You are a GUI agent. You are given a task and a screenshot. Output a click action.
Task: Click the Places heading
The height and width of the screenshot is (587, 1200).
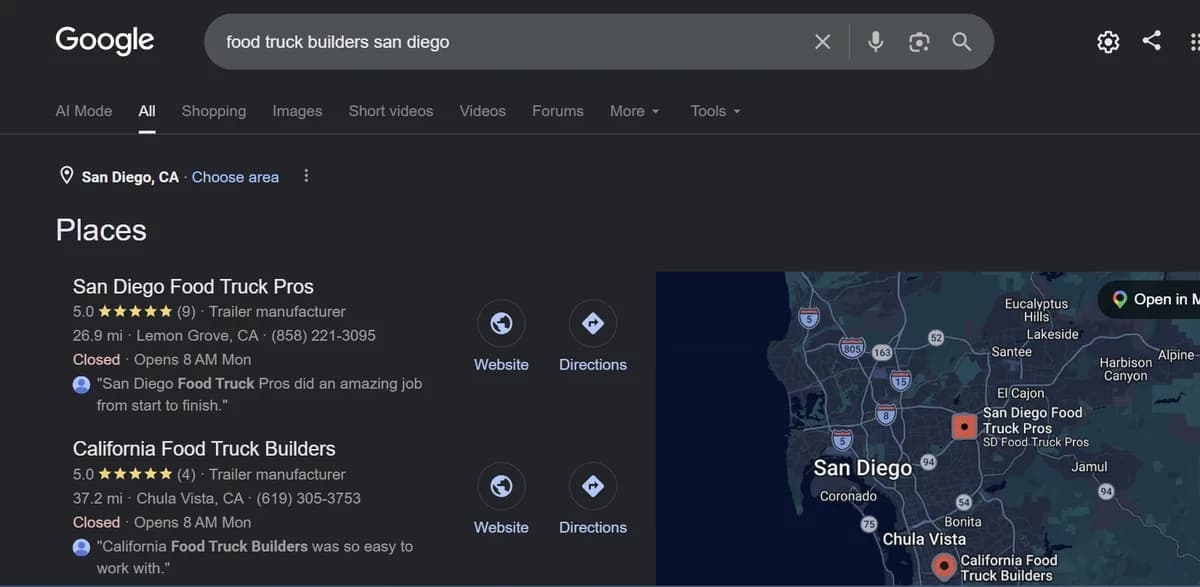[x=101, y=230]
